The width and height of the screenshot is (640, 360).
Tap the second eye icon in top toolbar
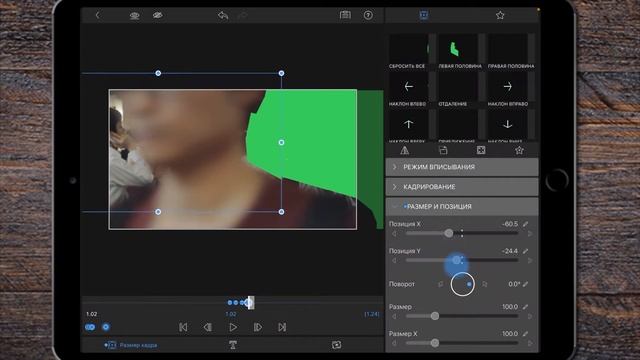pyautogui.click(x=158, y=16)
